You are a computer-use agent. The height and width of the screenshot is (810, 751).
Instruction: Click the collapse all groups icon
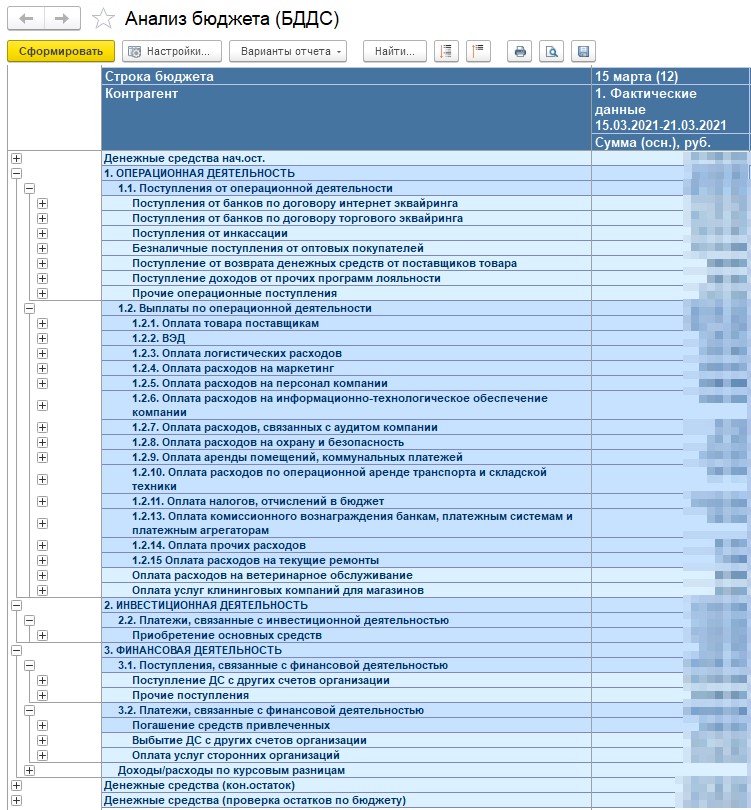478,51
